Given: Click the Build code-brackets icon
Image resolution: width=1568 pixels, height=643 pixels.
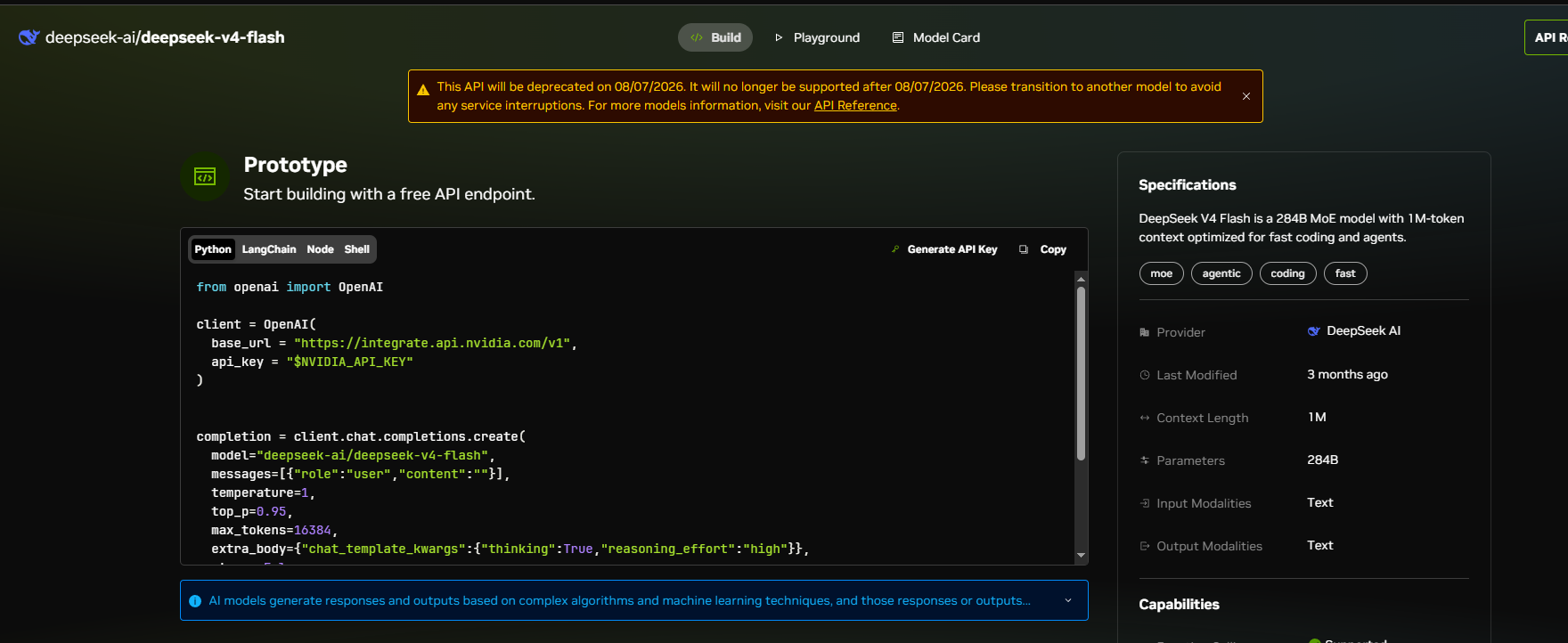Looking at the screenshot, I should [x=697, y=37].
